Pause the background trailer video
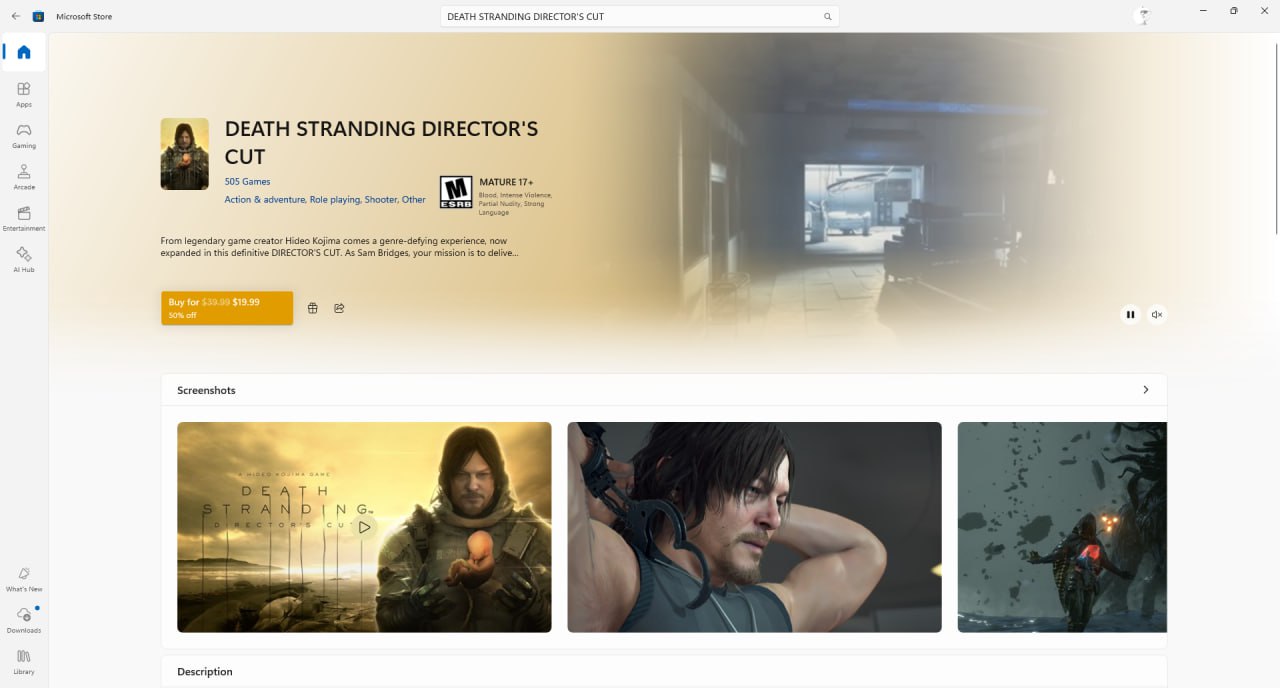Screen dimensions: 1280x688 pyautogui.click(x=1130, y=314)
